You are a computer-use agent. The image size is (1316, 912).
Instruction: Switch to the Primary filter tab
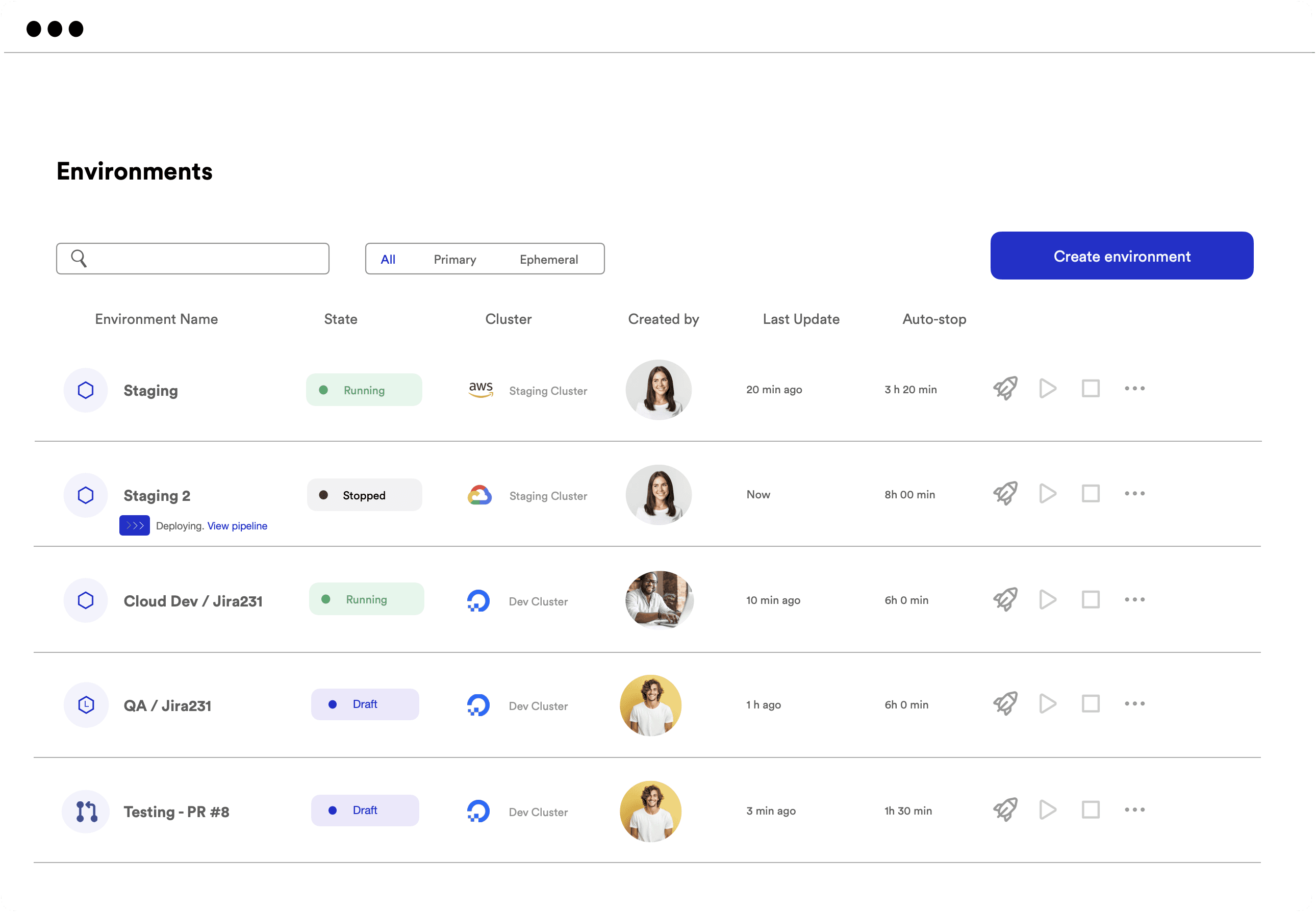454,259
